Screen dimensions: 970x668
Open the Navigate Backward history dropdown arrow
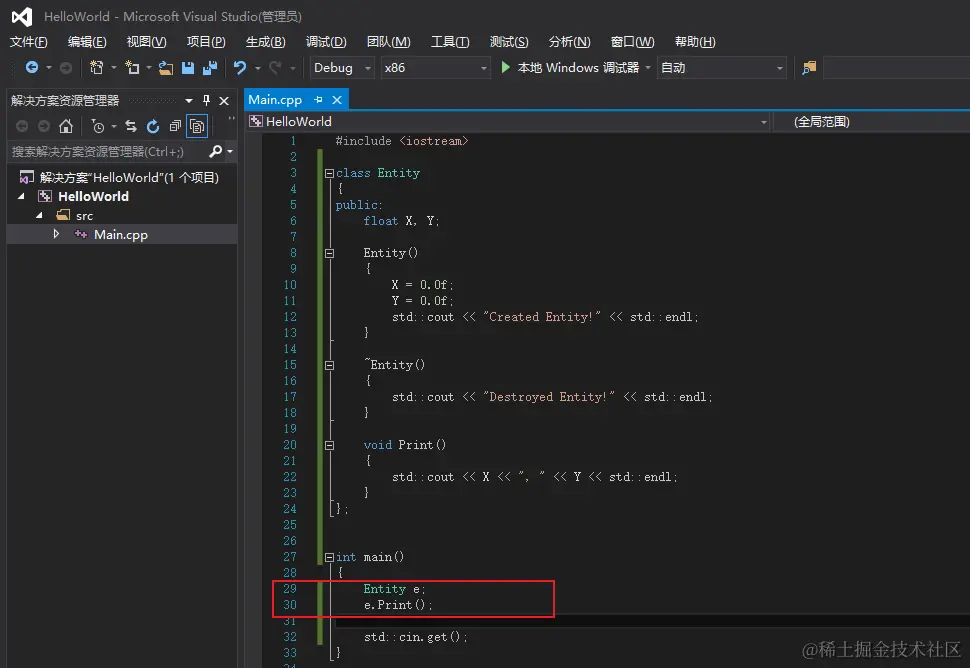[x=49, y=67]
